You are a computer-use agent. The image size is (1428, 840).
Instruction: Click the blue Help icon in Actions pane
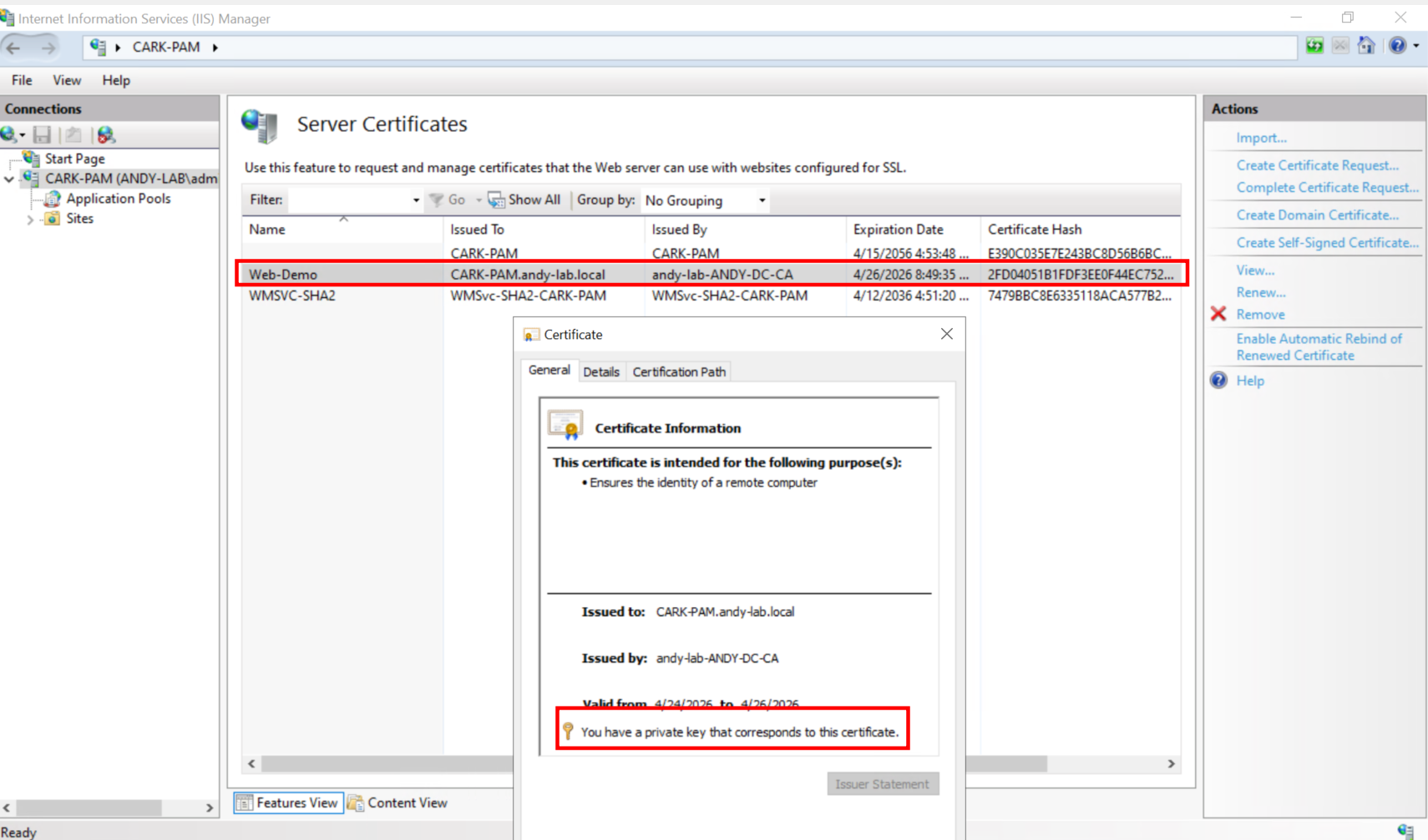pyautogui.click(x=1219, y=381)
